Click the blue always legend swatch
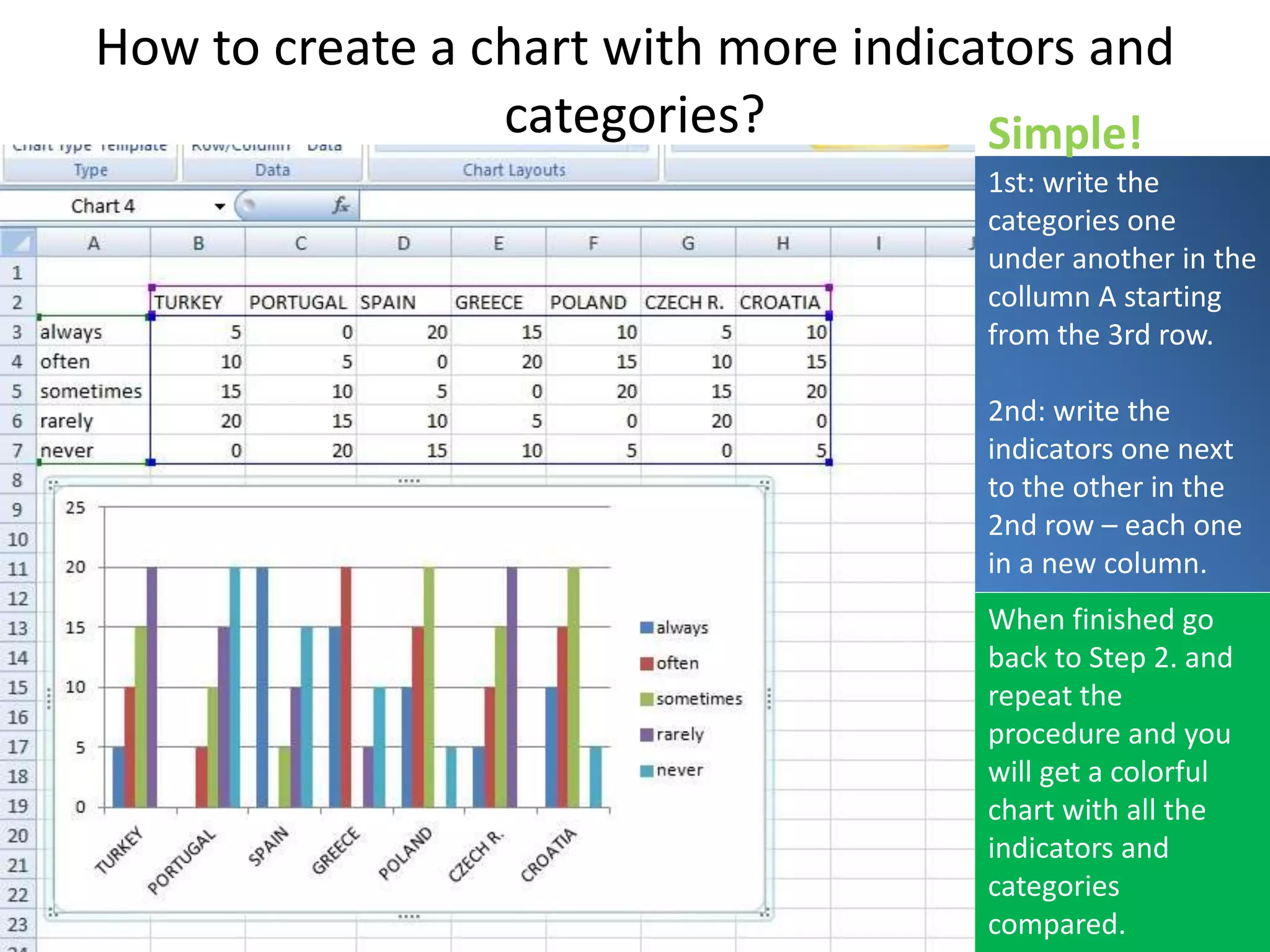The image size is (1270, 952). point(647,627)
